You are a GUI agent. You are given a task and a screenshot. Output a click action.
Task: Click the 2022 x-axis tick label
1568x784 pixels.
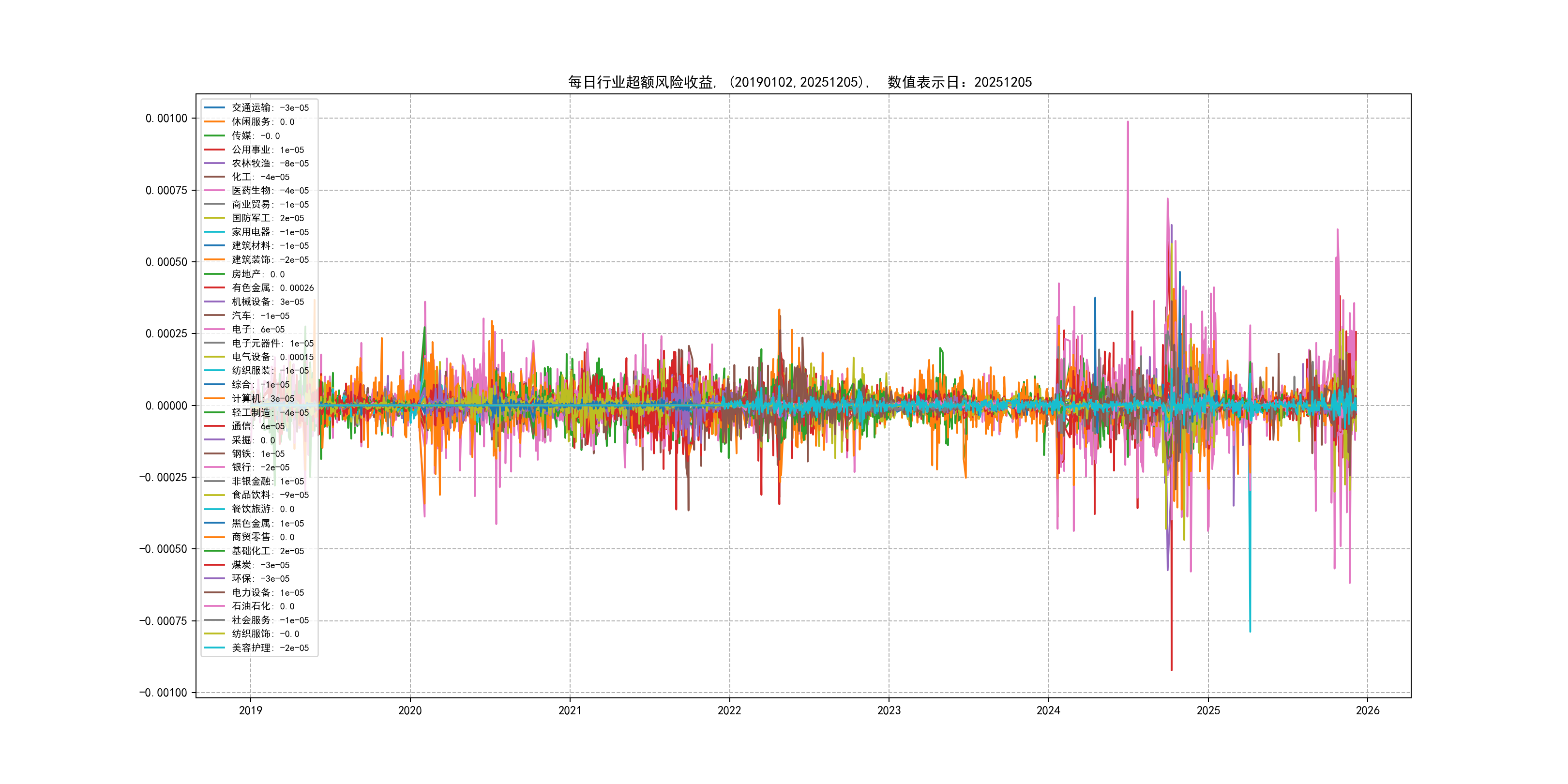tap(729, 710)
